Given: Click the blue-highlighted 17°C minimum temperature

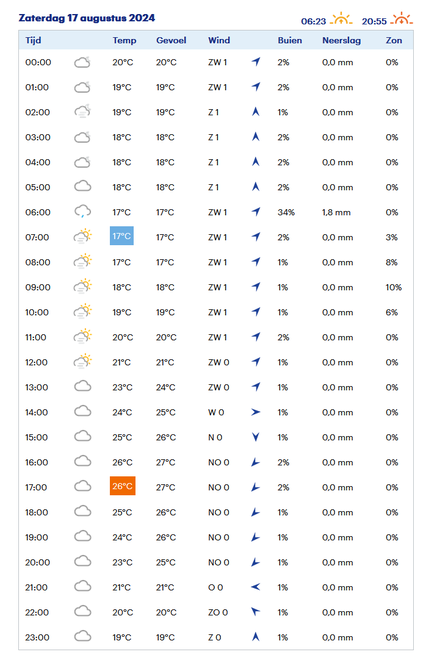Looking at the screenshot, I should click(x=122, y=236).
